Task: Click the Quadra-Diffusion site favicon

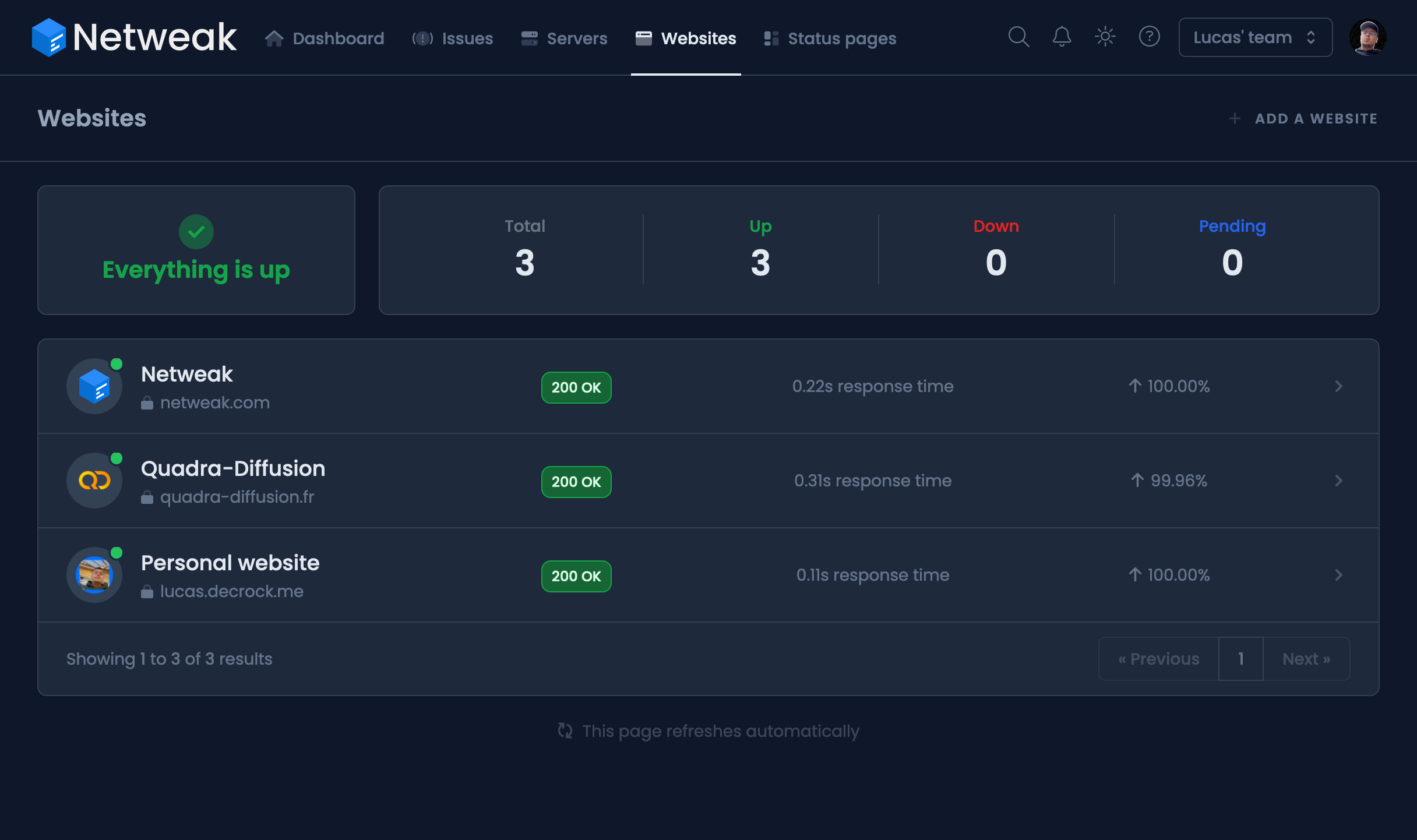Action: coord(94,480)
